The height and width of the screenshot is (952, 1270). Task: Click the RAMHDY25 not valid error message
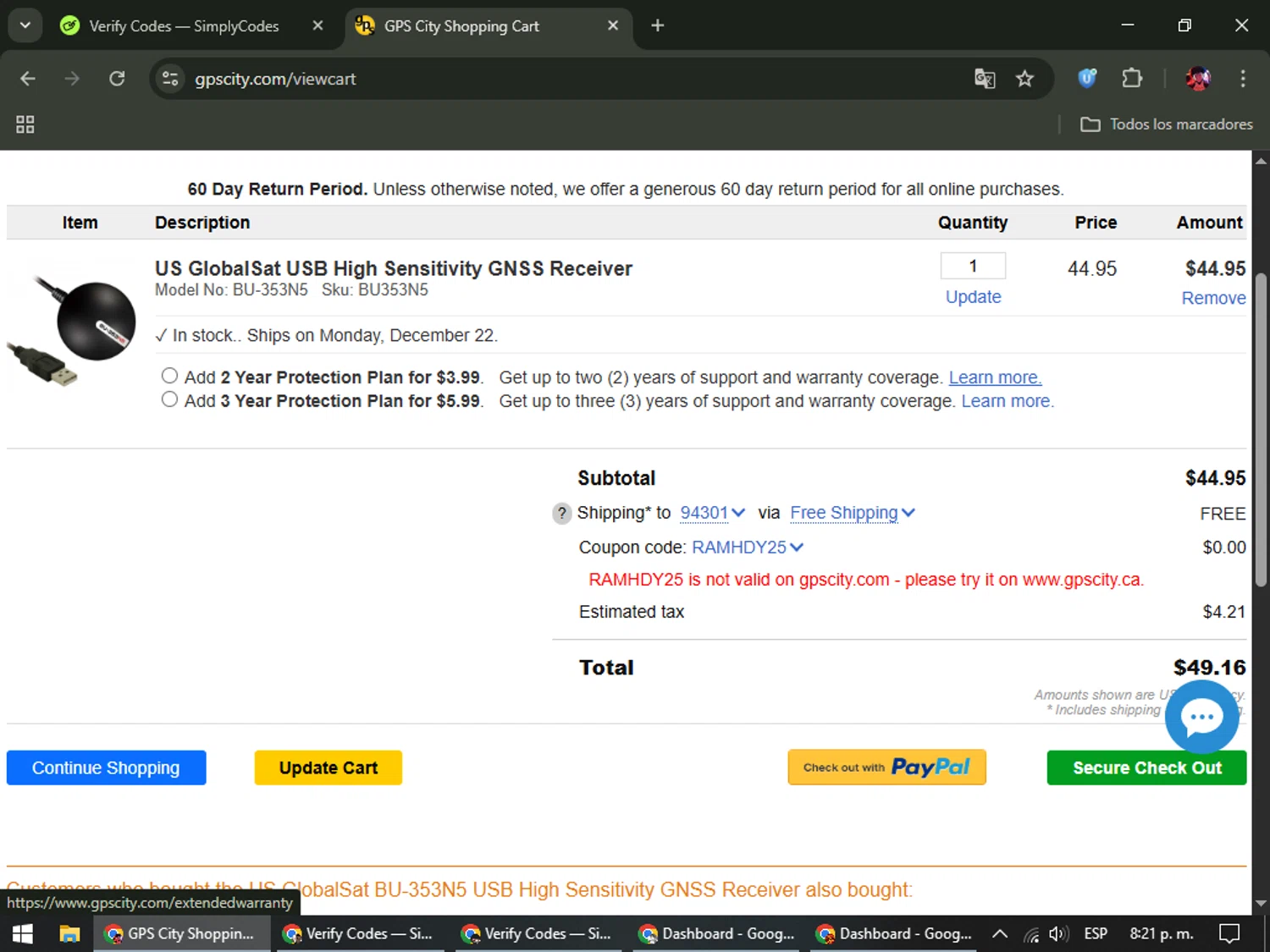(x=866, y=580)
